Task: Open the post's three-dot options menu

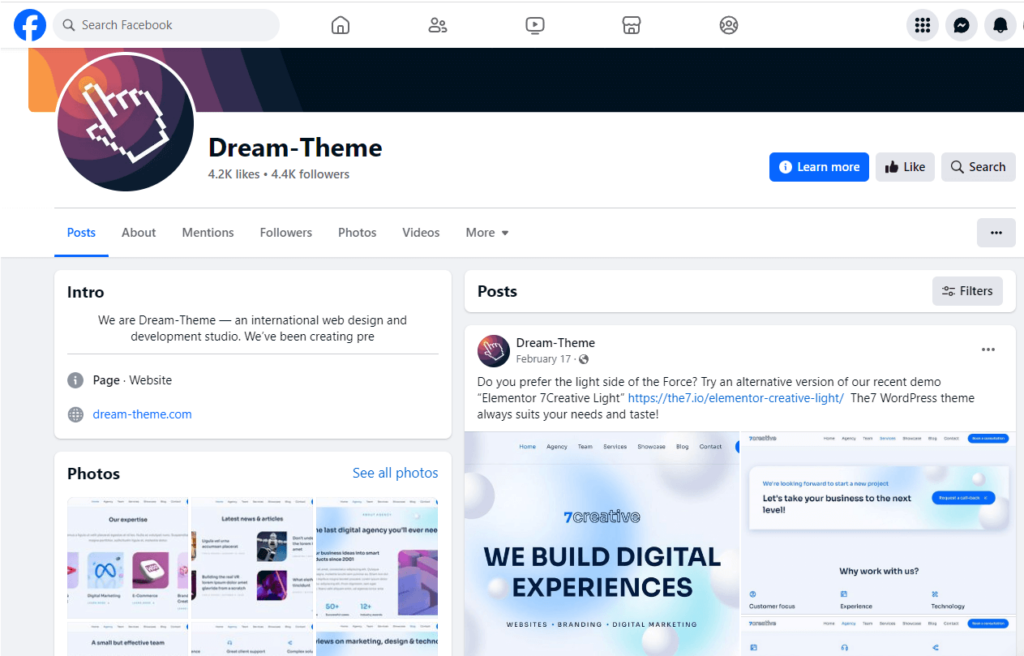Action: pos(988,350)
